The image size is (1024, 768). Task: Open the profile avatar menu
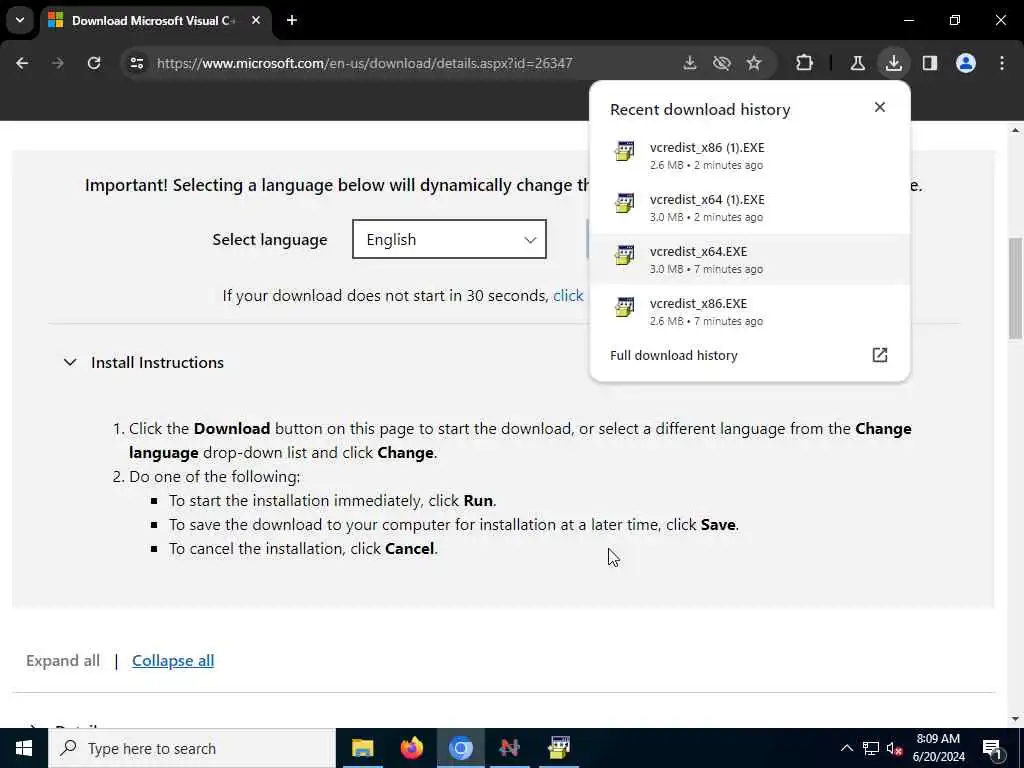click(x=966, y=63)
